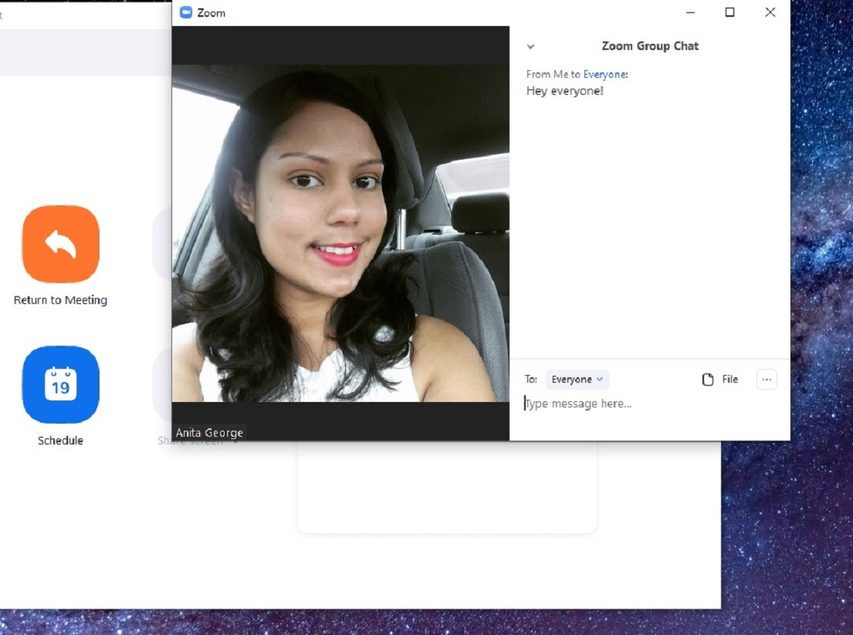Close the Zoom meeting window
This screenshot has height=635, width=853.
(770, 13)
